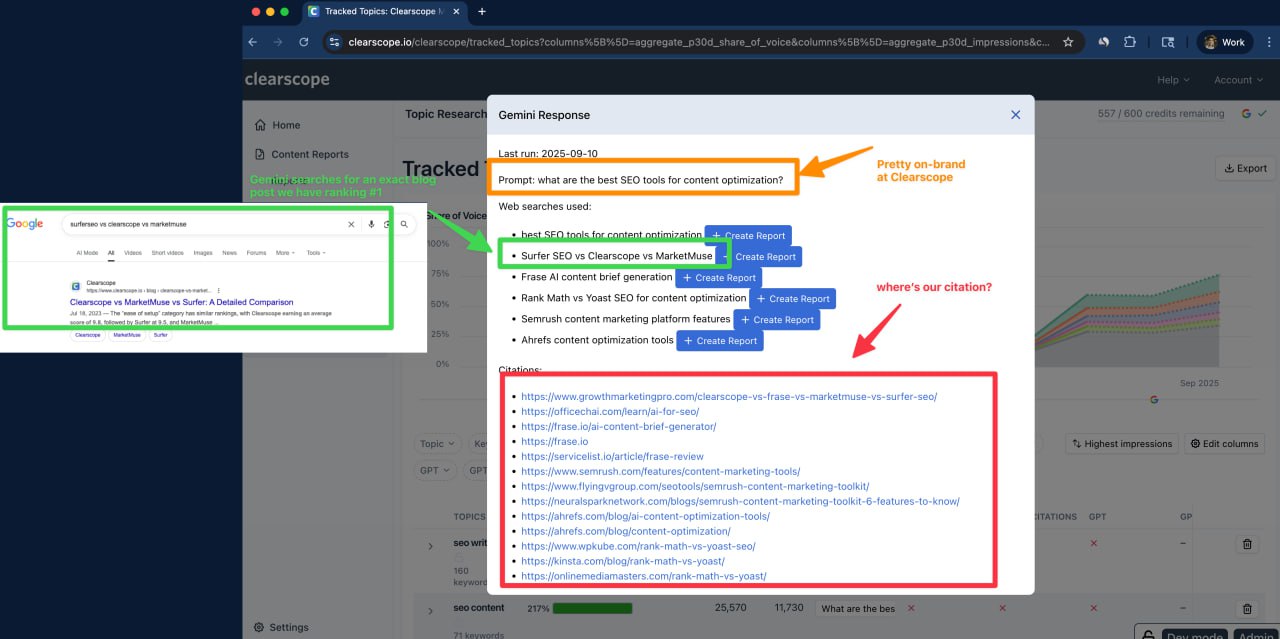Screen dimensions: 1280x639
Task: Open the browser Extensions puzzle icon
Action: coord(1130,42)
